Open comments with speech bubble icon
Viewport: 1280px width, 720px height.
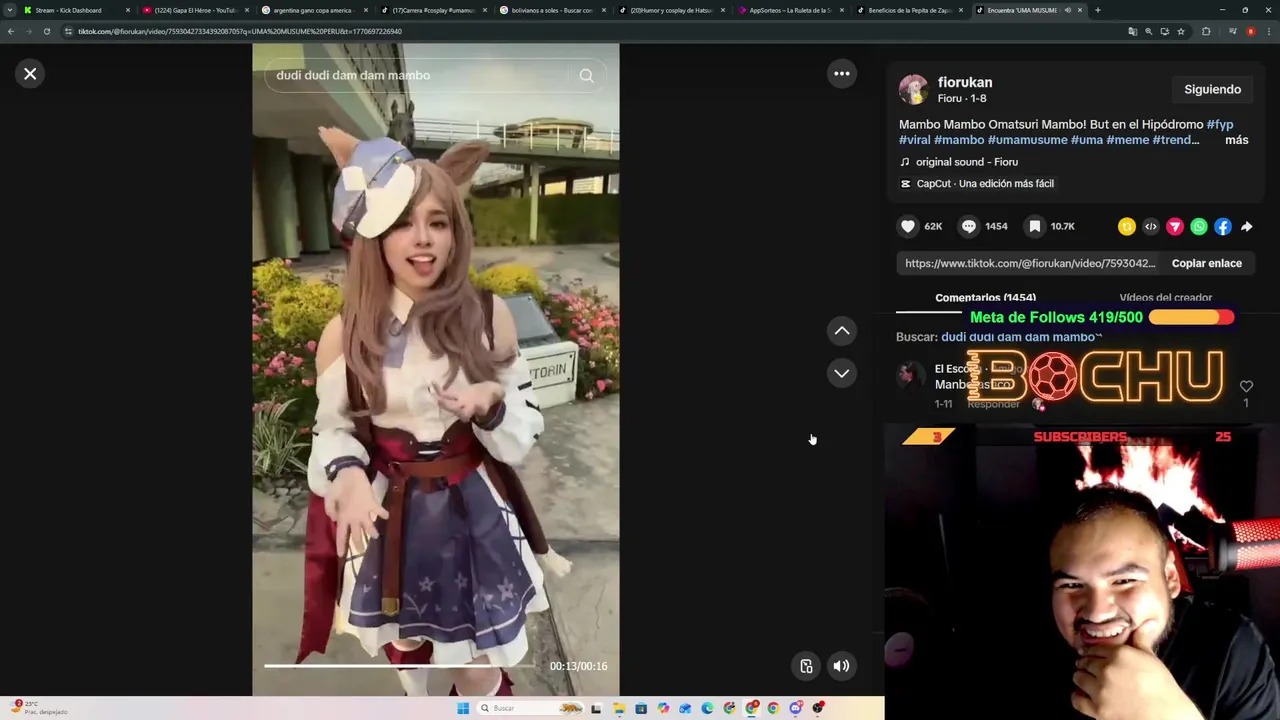point(968,227)
